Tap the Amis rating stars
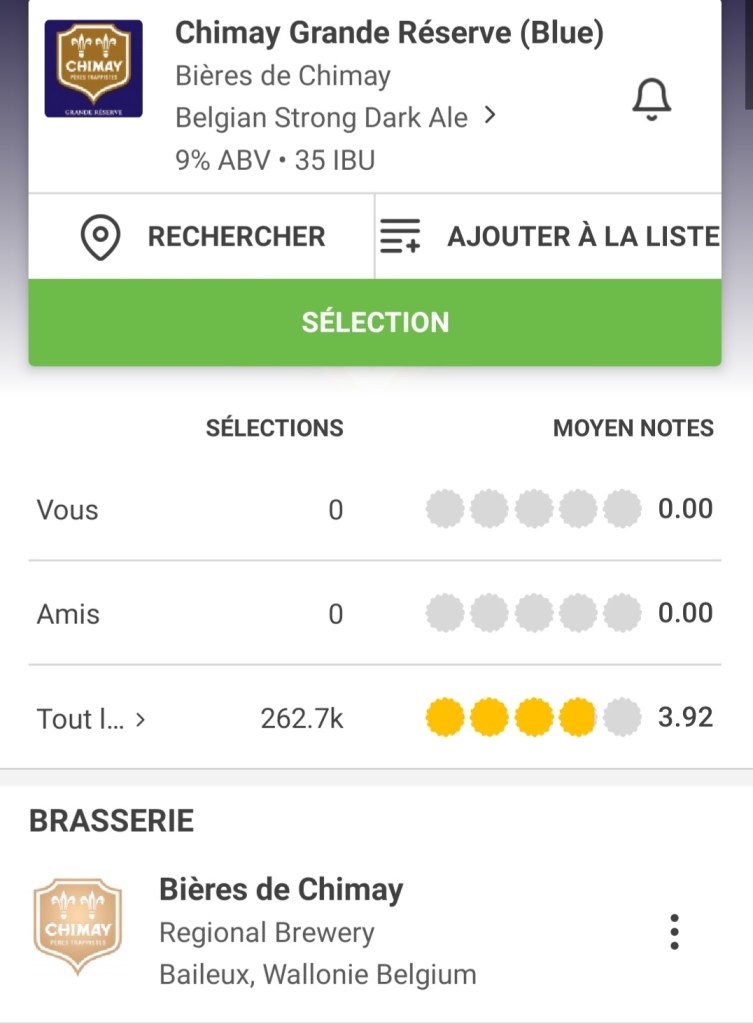Viewport: 753px width, 1024px height. pyautogui.click(x=533, y=613)
